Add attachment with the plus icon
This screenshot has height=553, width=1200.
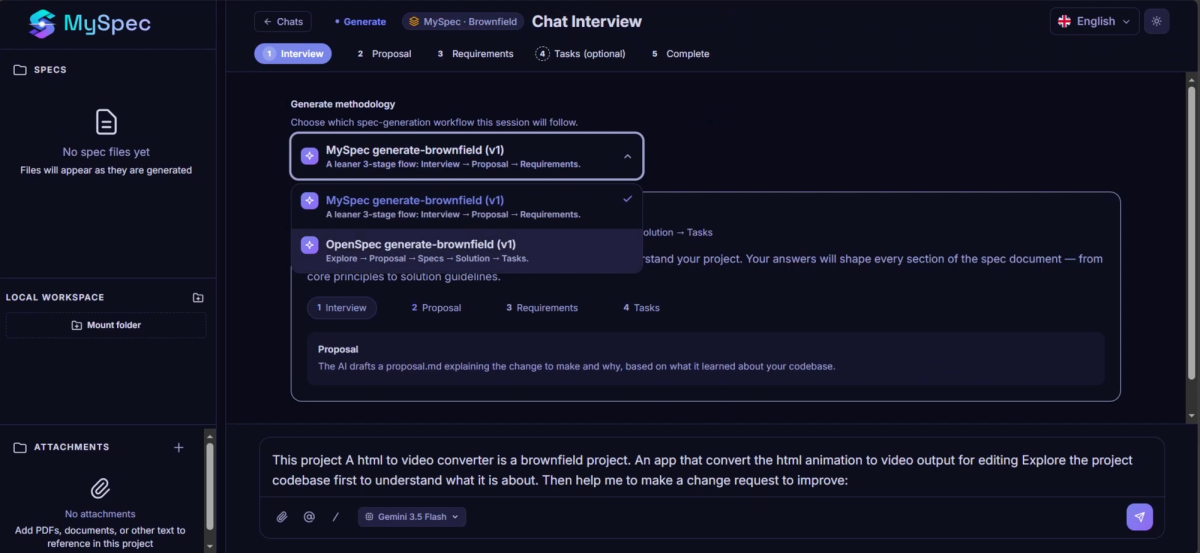pos(179,447)
